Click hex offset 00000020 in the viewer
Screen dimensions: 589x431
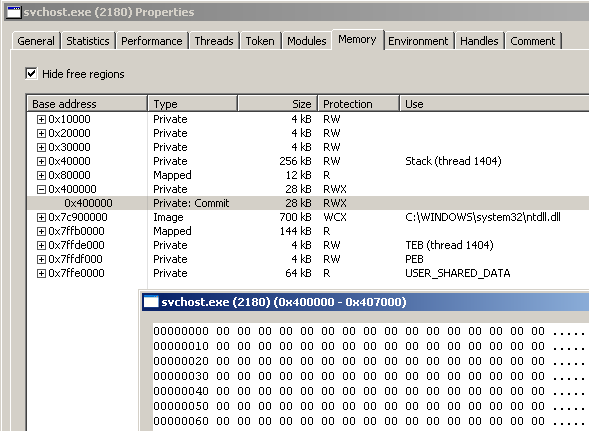click(181, 361)
